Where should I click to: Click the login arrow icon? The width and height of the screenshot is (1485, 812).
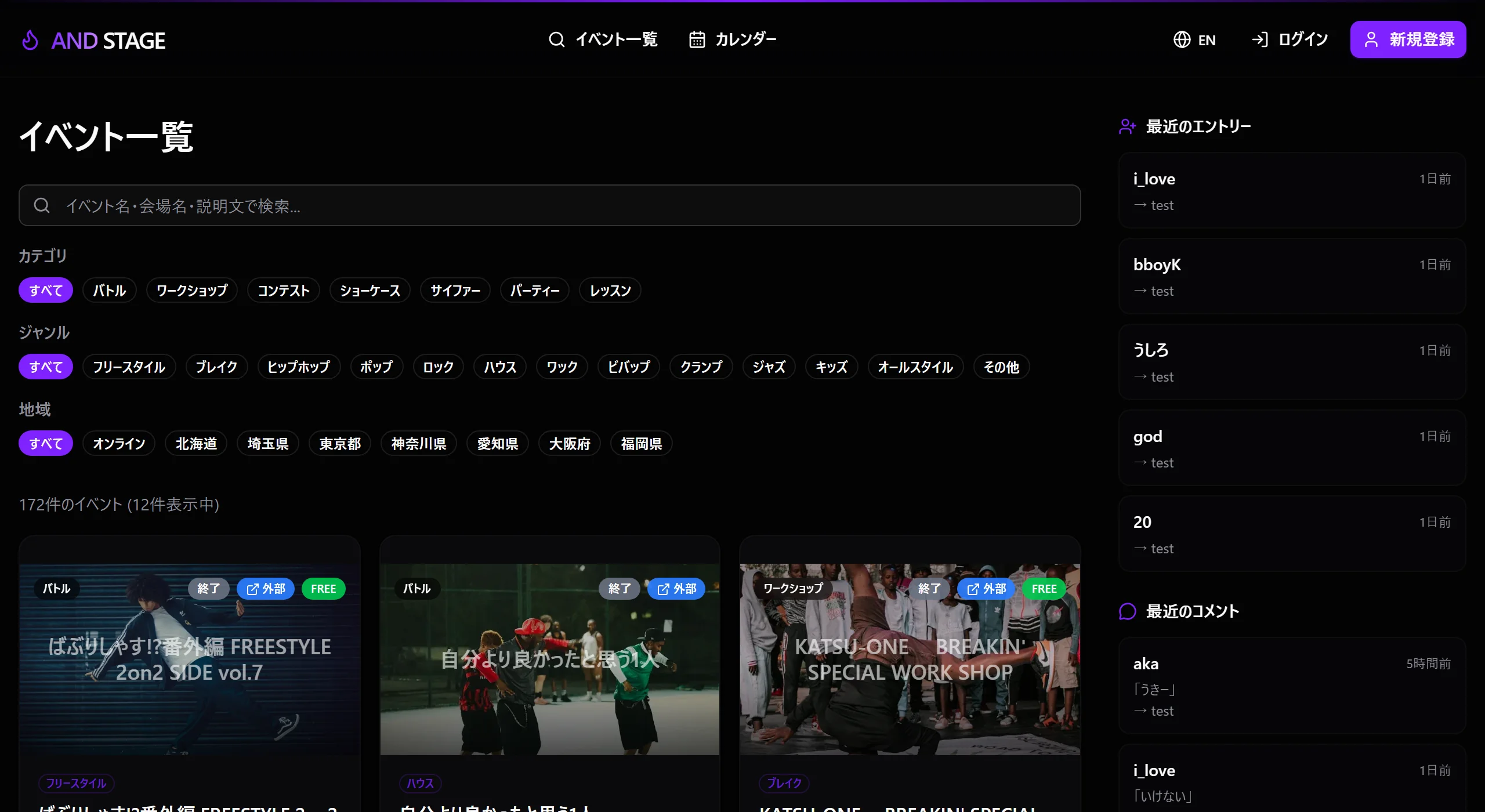click(x=1259, y=39)
